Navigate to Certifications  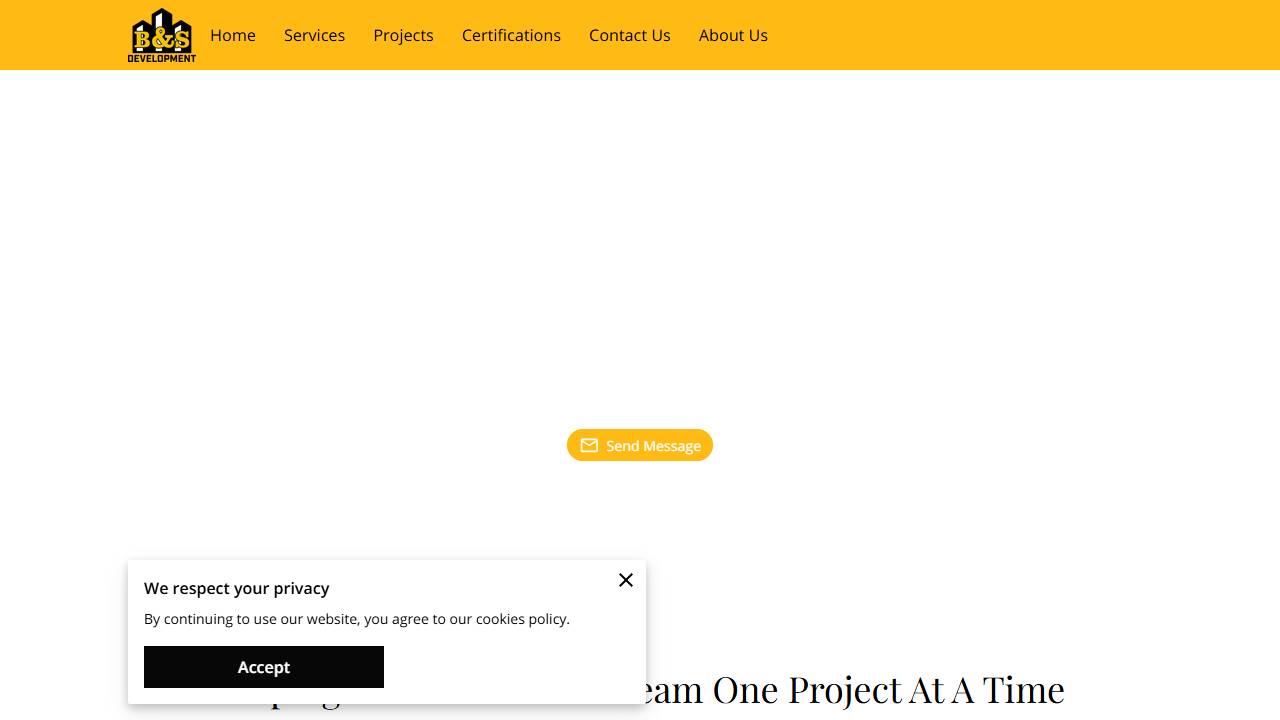tap(511, 35)
